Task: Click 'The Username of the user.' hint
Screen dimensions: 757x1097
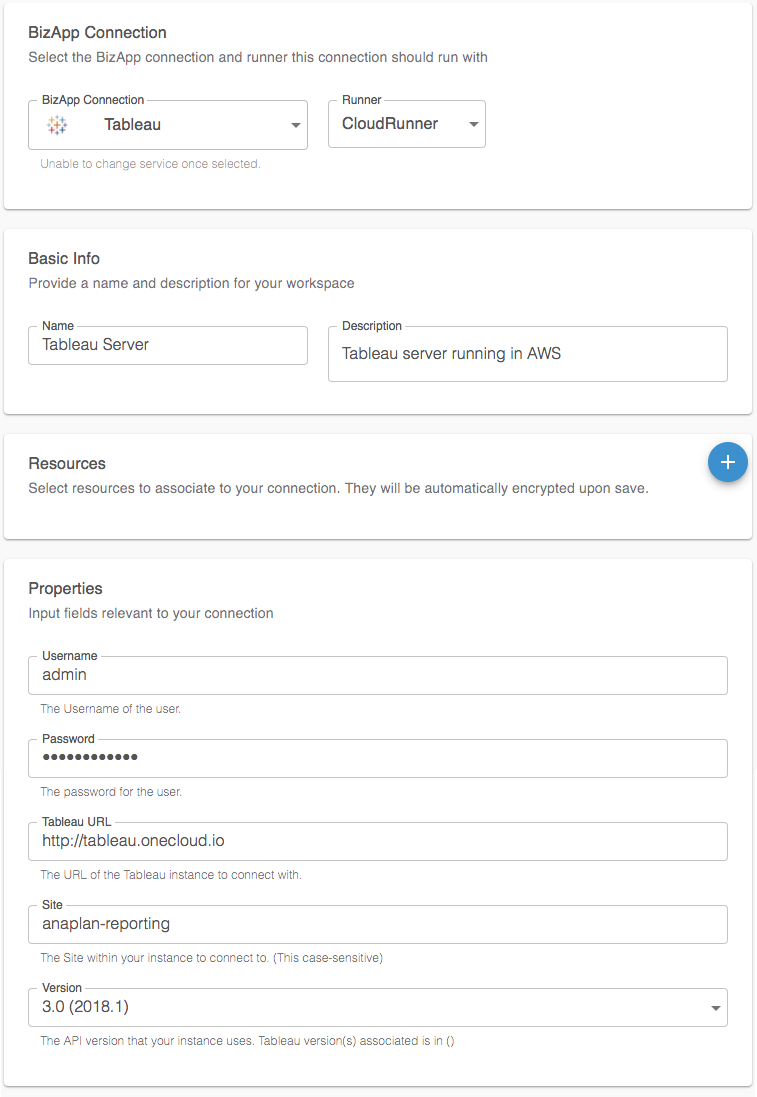Action: [111, 709]
